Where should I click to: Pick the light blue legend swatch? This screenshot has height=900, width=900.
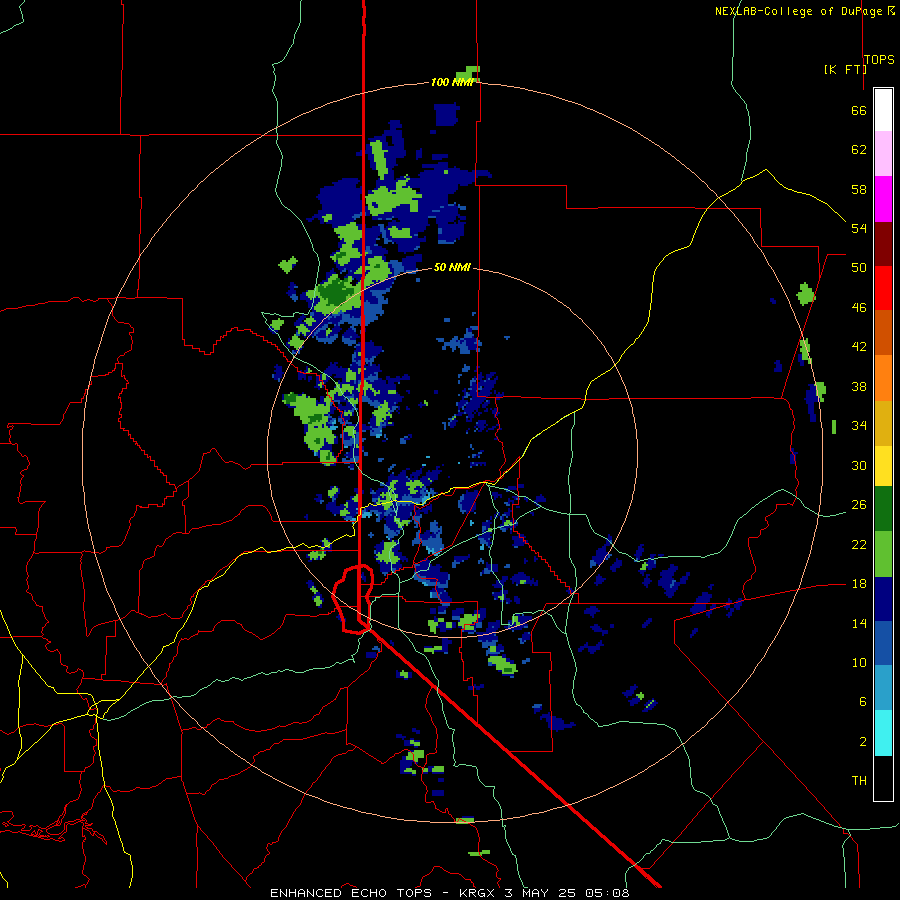[883, 688]
